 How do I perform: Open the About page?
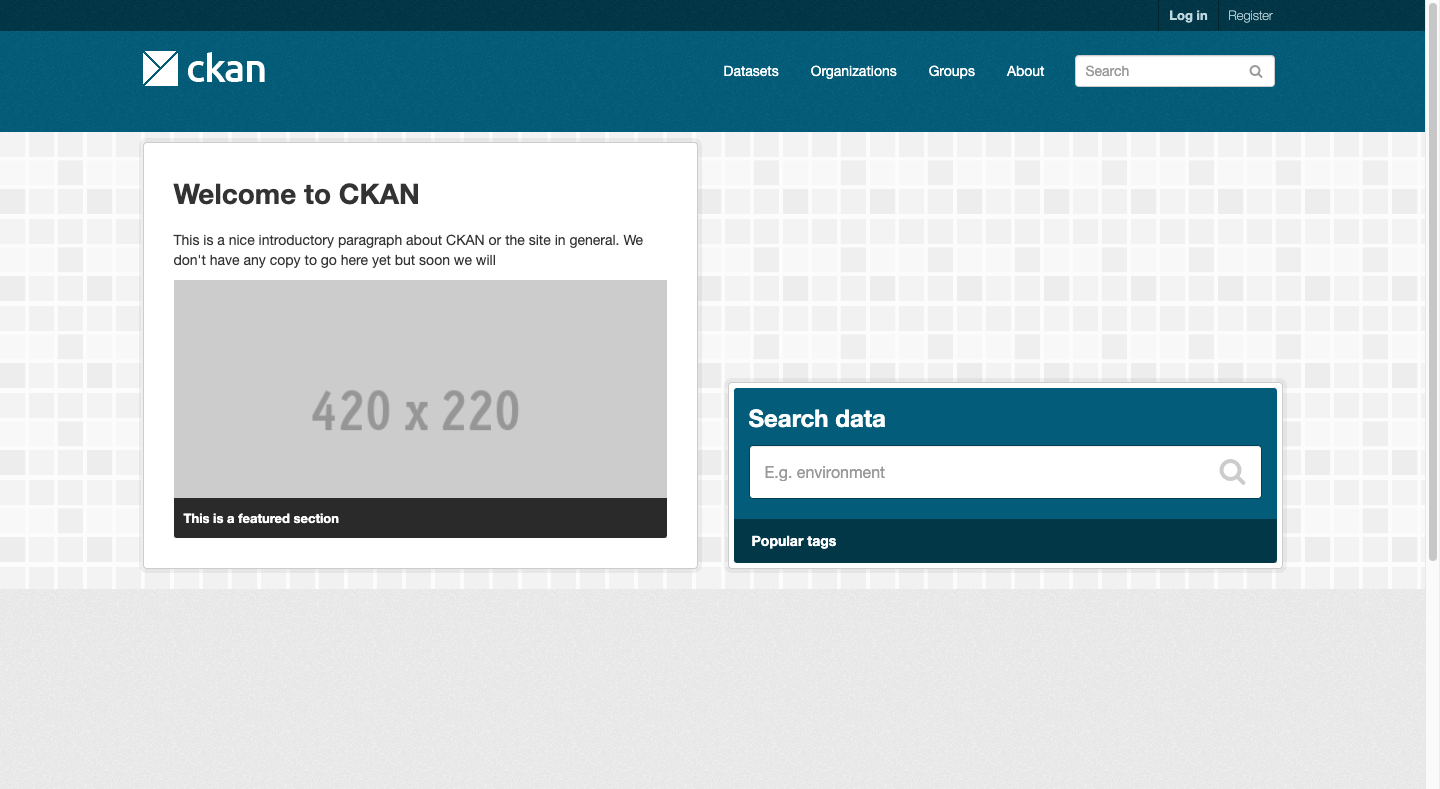click(1025, 71)
